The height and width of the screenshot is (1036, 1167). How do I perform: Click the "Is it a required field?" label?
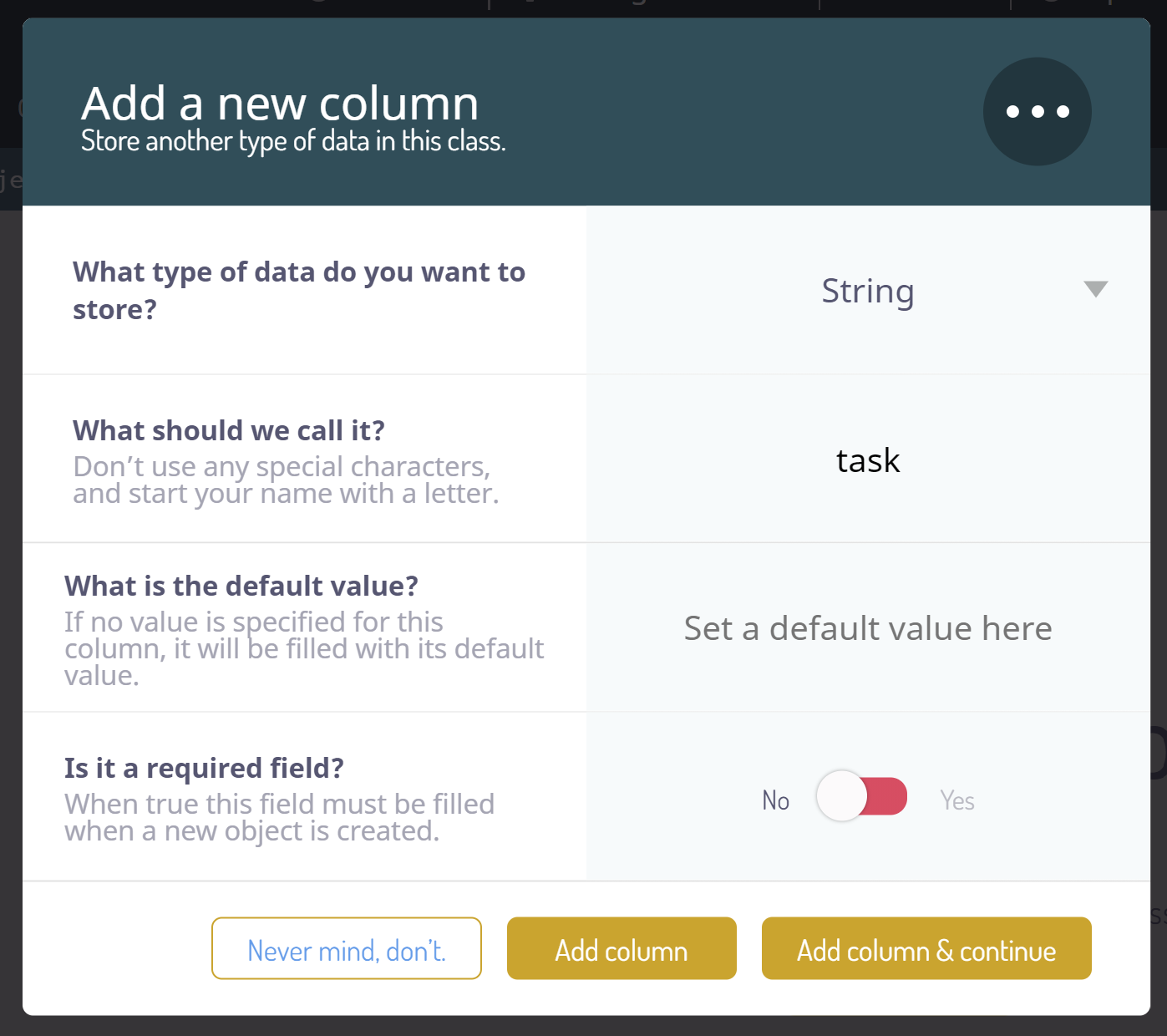click(204, 768)
